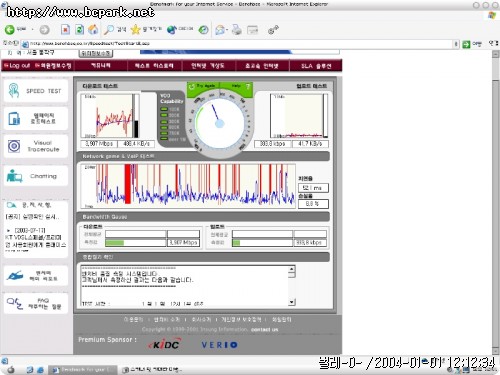The height and width of the screenshot is (375, 500).
Task: Click the Visual Traceroute target icon
Action: pos(14,146)
